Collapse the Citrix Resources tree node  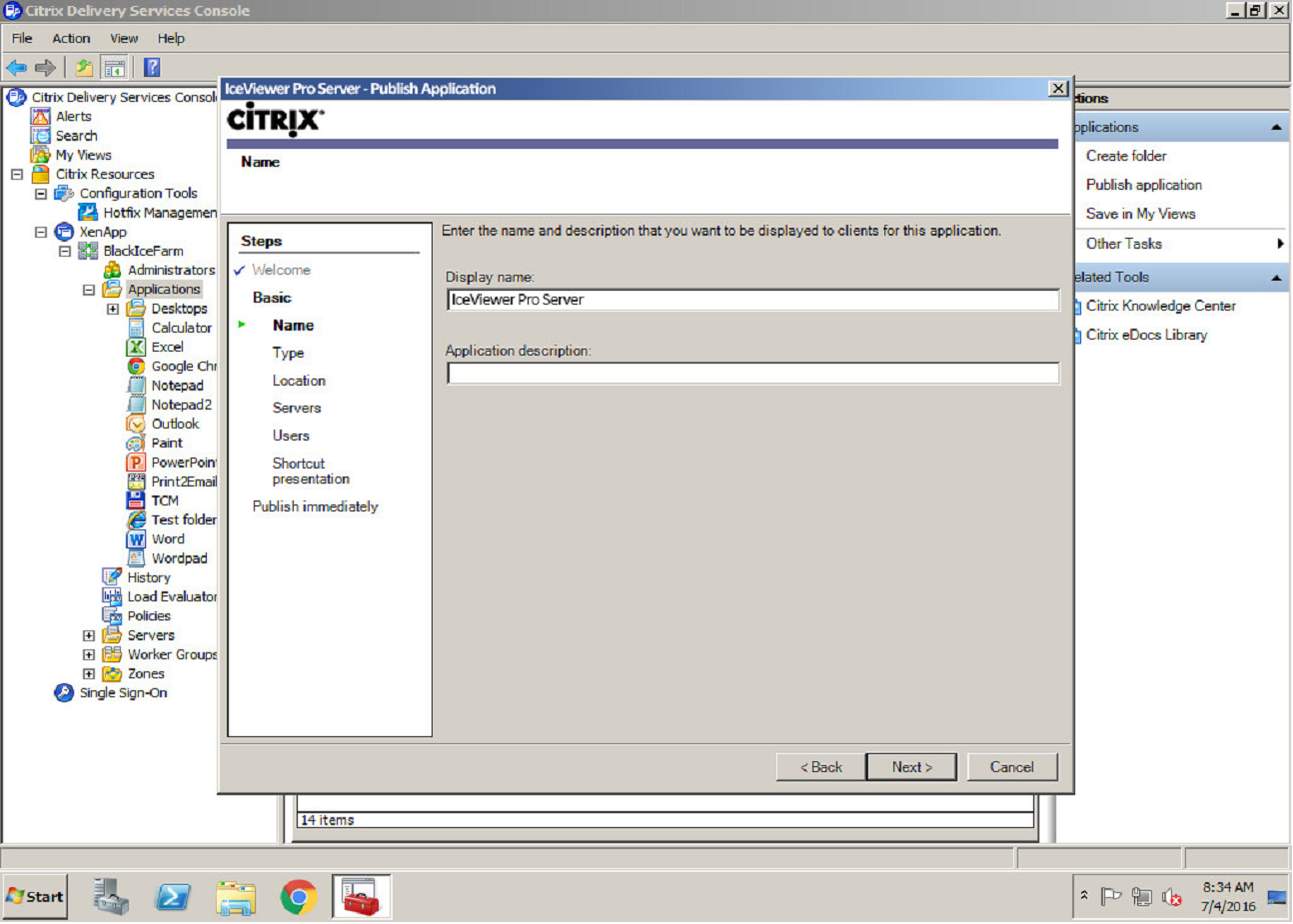[17, 174]
